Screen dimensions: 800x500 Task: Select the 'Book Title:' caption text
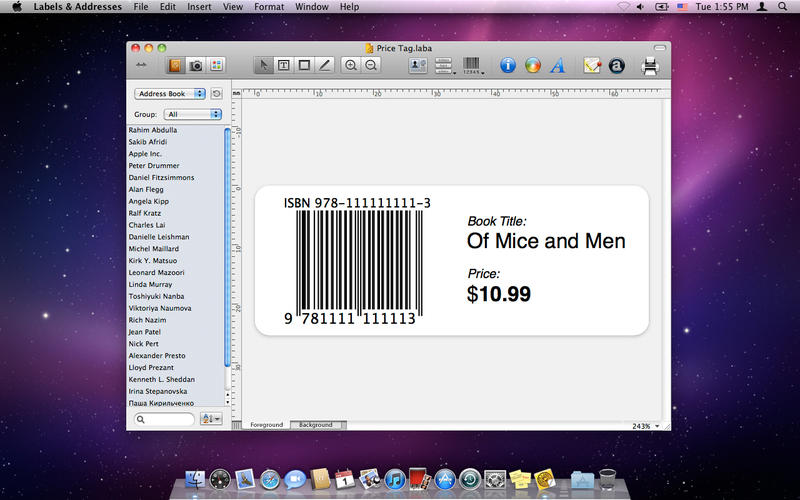click(x=497, y=221)
